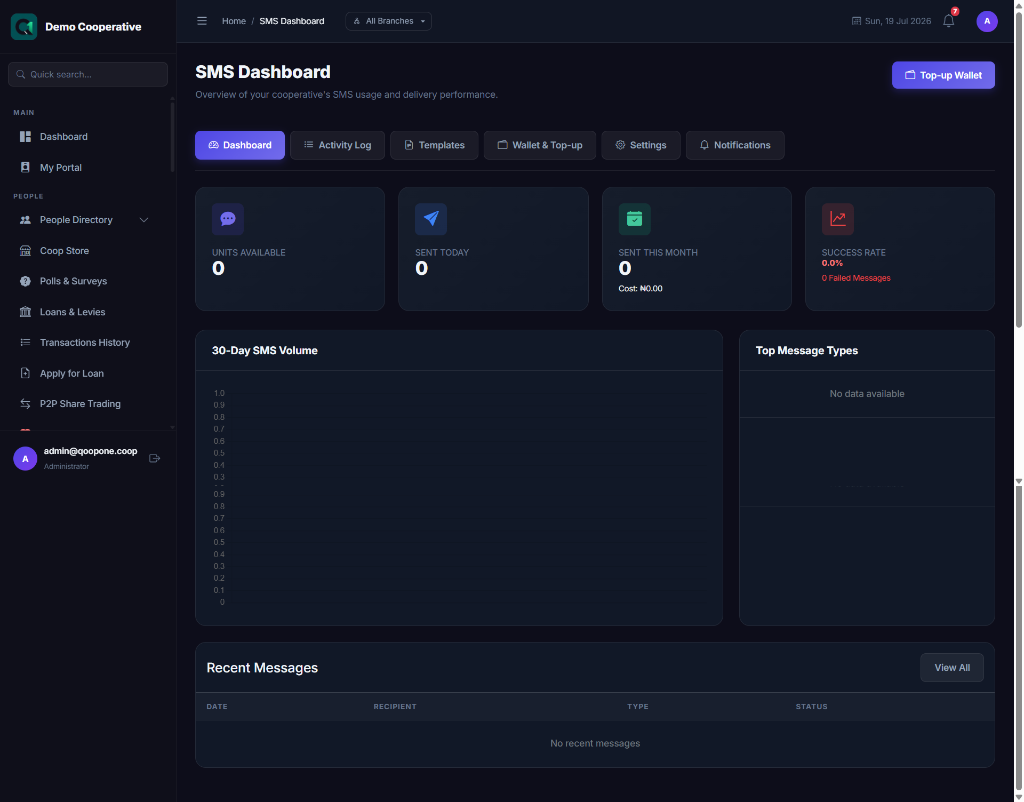Click the Demo Cooperative logo icon

[24, 27]
